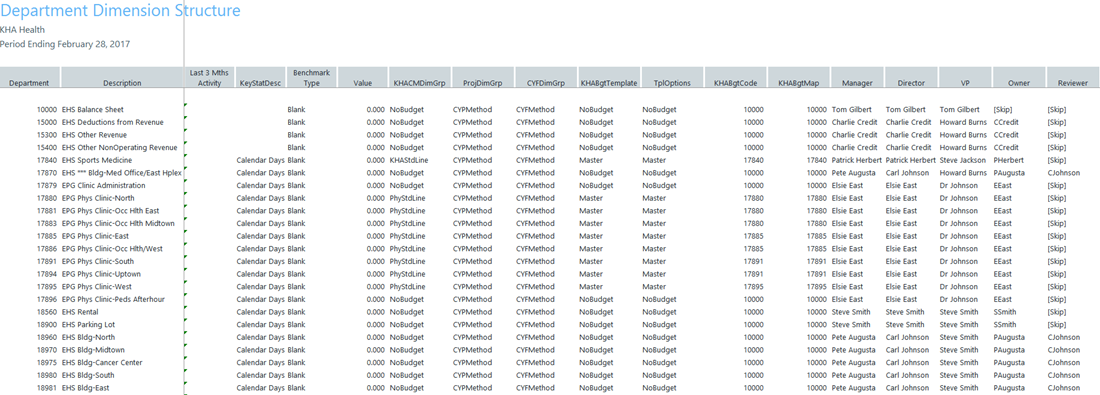Select the KHAStdLine cell for Sports Medicine
This screenshot has width=1100, height=395.
click(x=408, y=160)
